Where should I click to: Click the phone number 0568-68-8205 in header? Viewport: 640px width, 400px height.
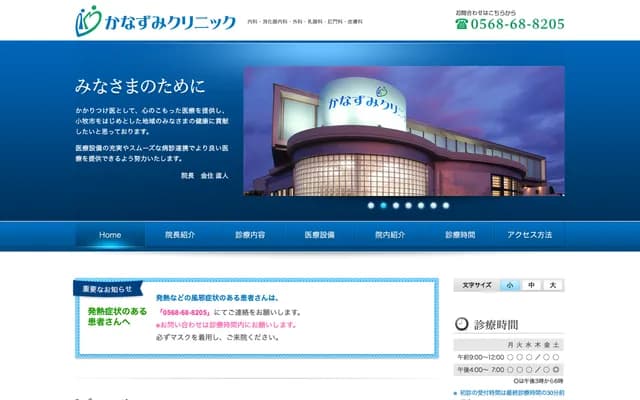518,24
